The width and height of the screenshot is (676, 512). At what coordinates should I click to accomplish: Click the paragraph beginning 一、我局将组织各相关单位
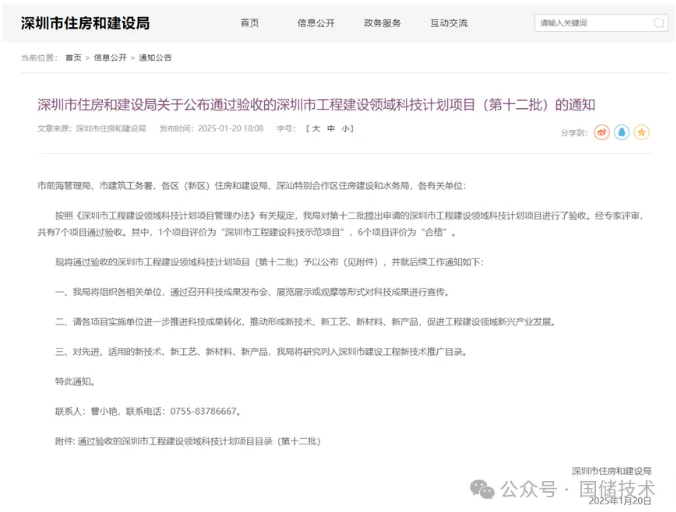tap(253, 292)
